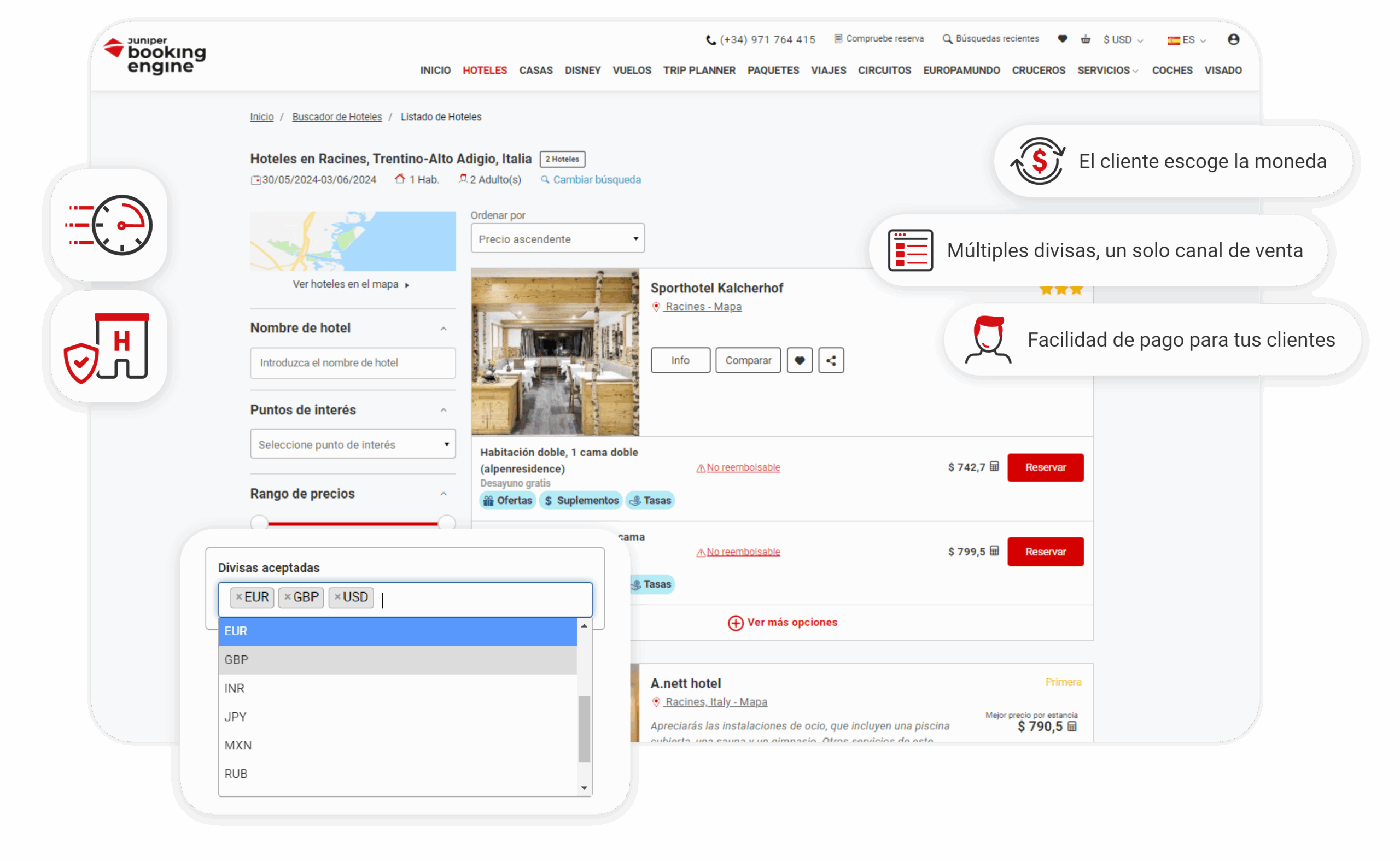Click the hotel name input field
Image resolution: width=1400 pixels, height=861 pixels.
coord(353,363)
